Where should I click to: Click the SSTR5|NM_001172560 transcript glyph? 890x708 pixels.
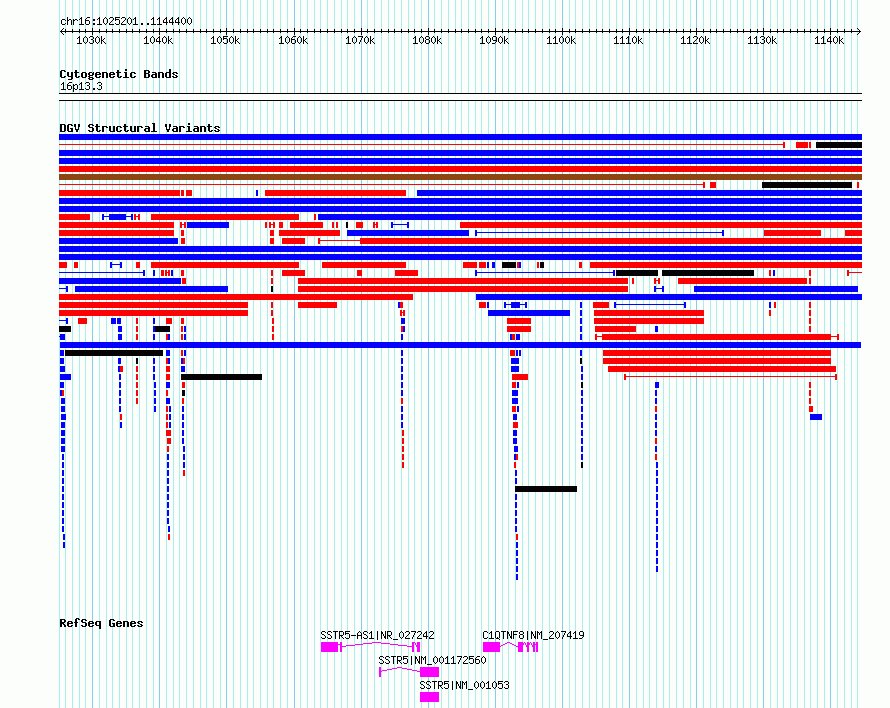[x=409, y=672]
